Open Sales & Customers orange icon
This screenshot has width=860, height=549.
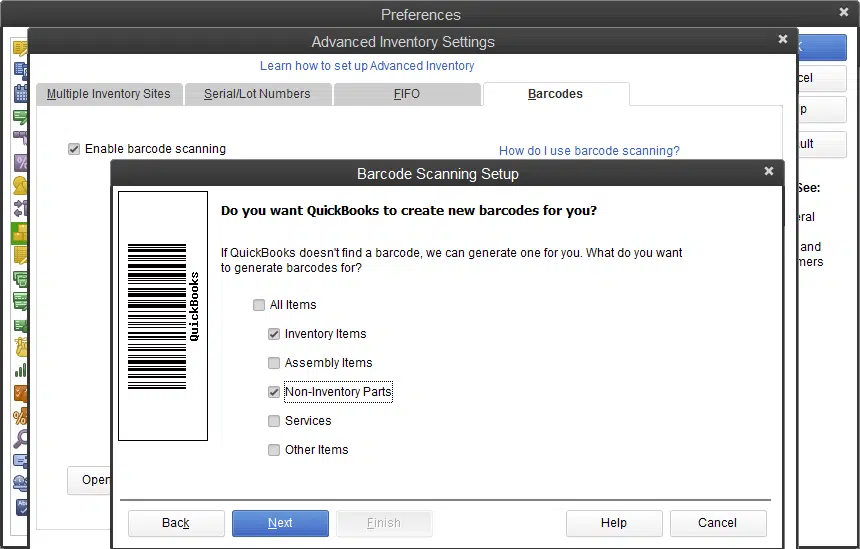click(x=20, y=394)
